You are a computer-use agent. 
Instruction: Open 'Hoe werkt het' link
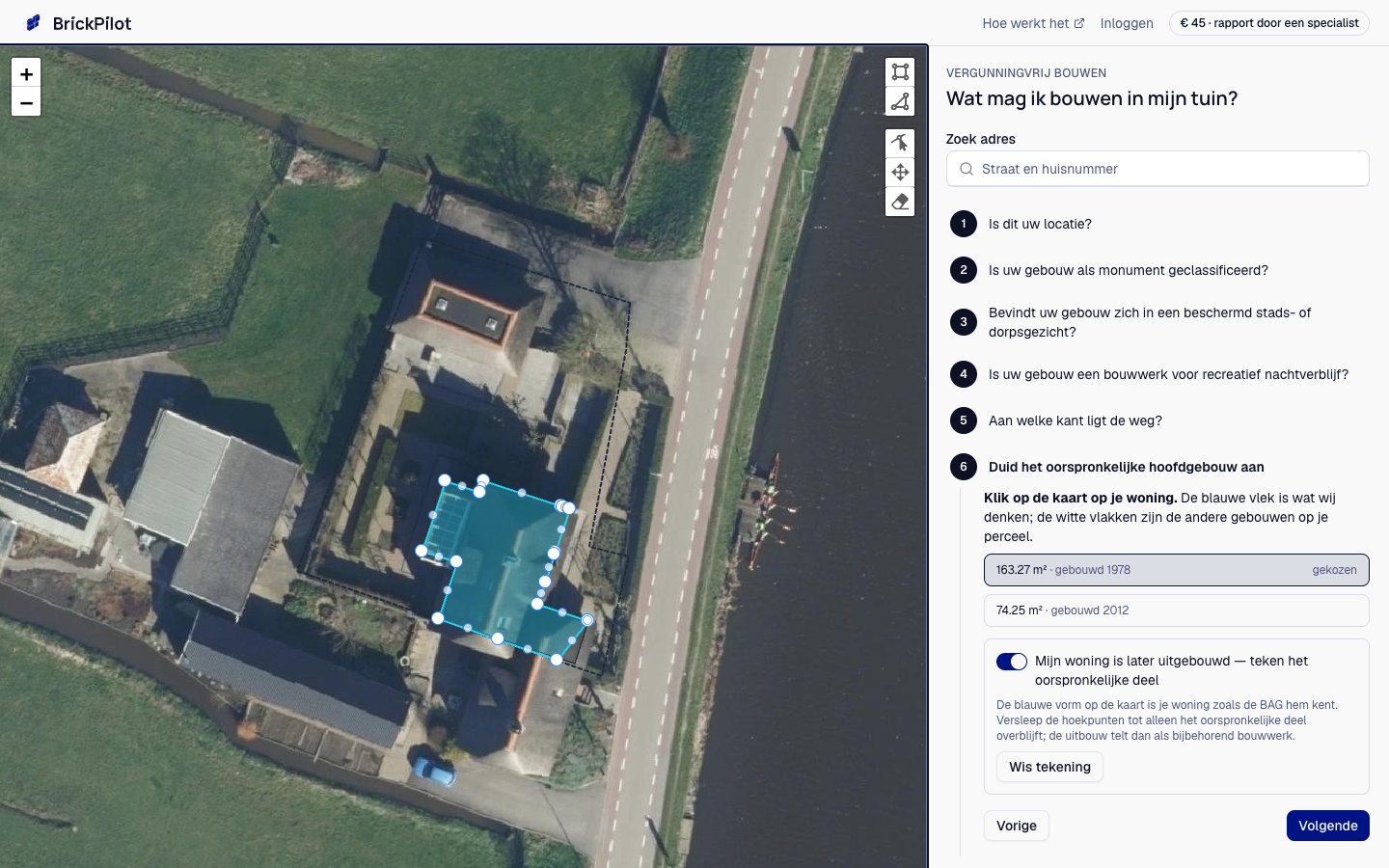[1033, 23]
